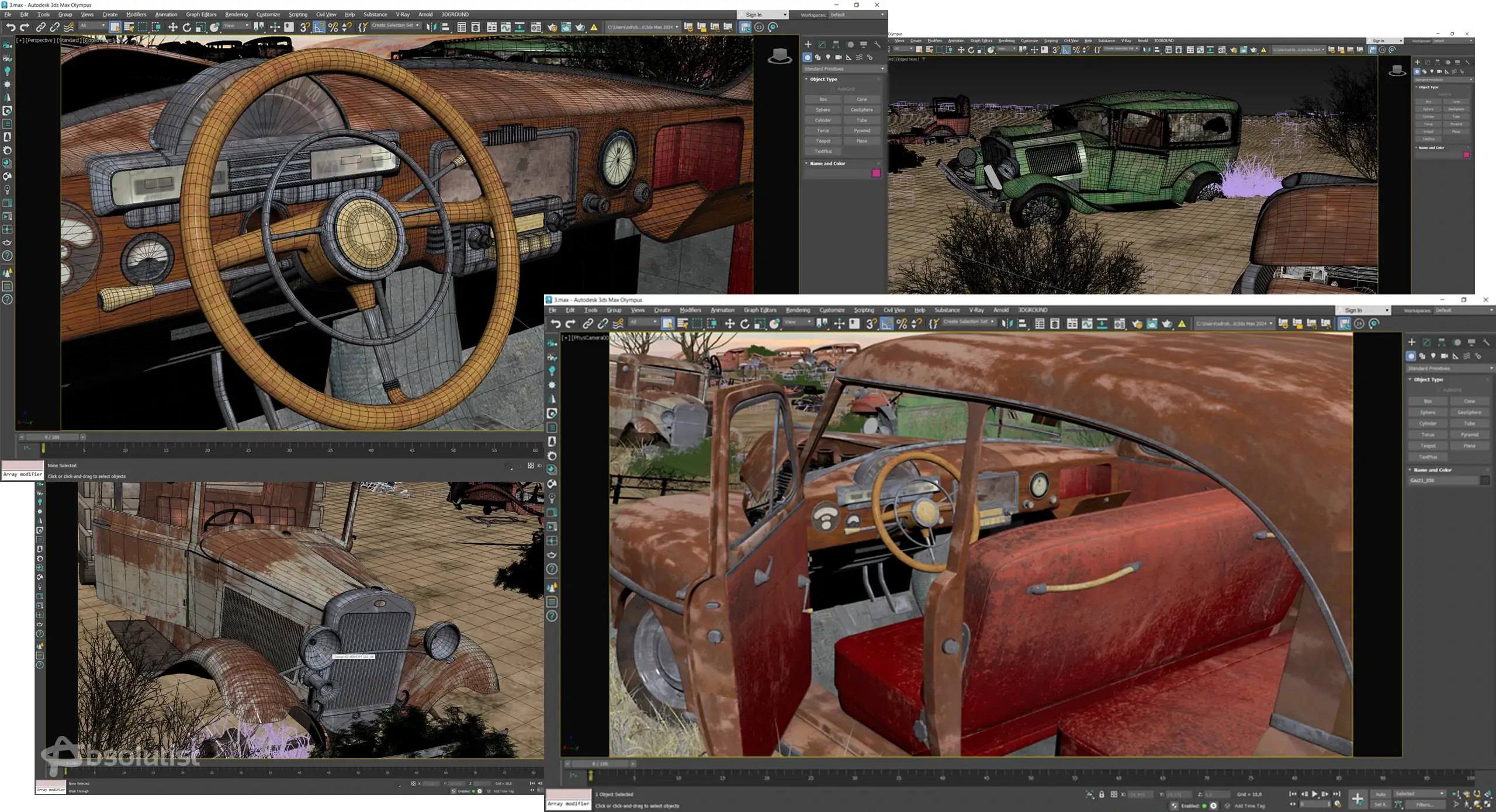This screenshot has width=1496, height=812.
Task: Click object color swatch in bottom-right Name and Color
Action: tap(1484, 481)
